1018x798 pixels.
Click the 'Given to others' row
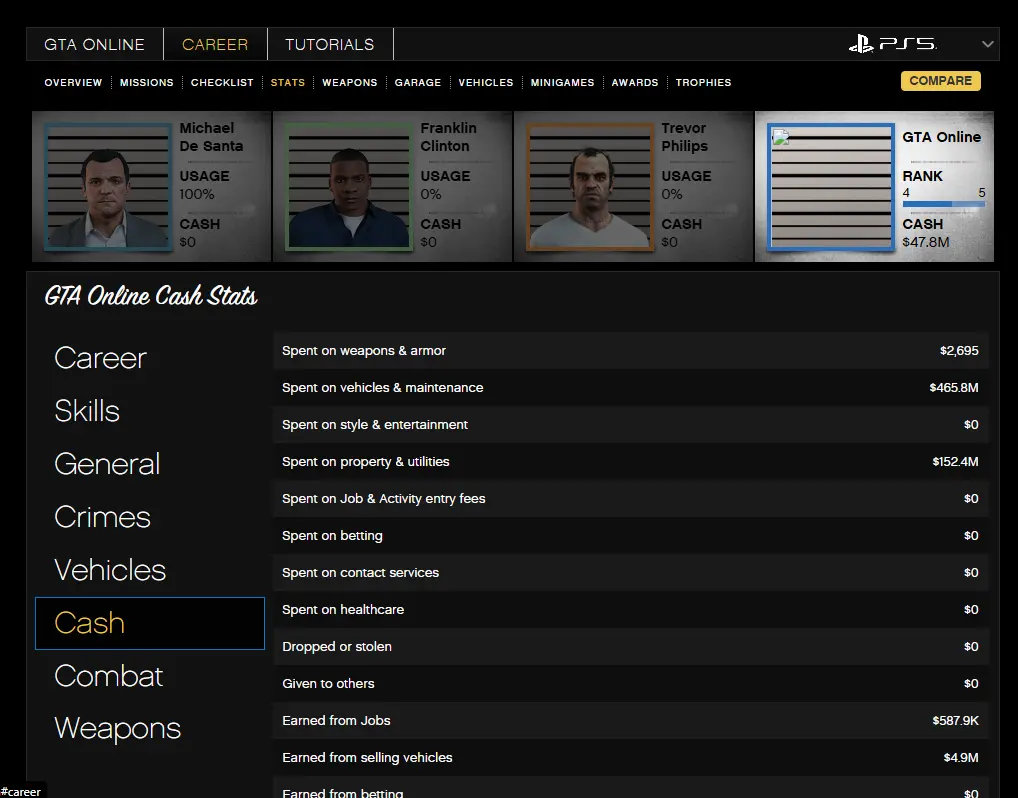tap(630, 684)
